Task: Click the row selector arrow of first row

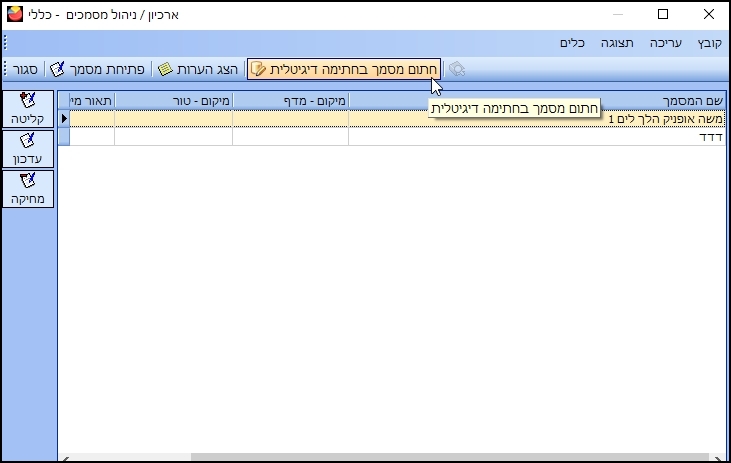Action: (64, 119)
